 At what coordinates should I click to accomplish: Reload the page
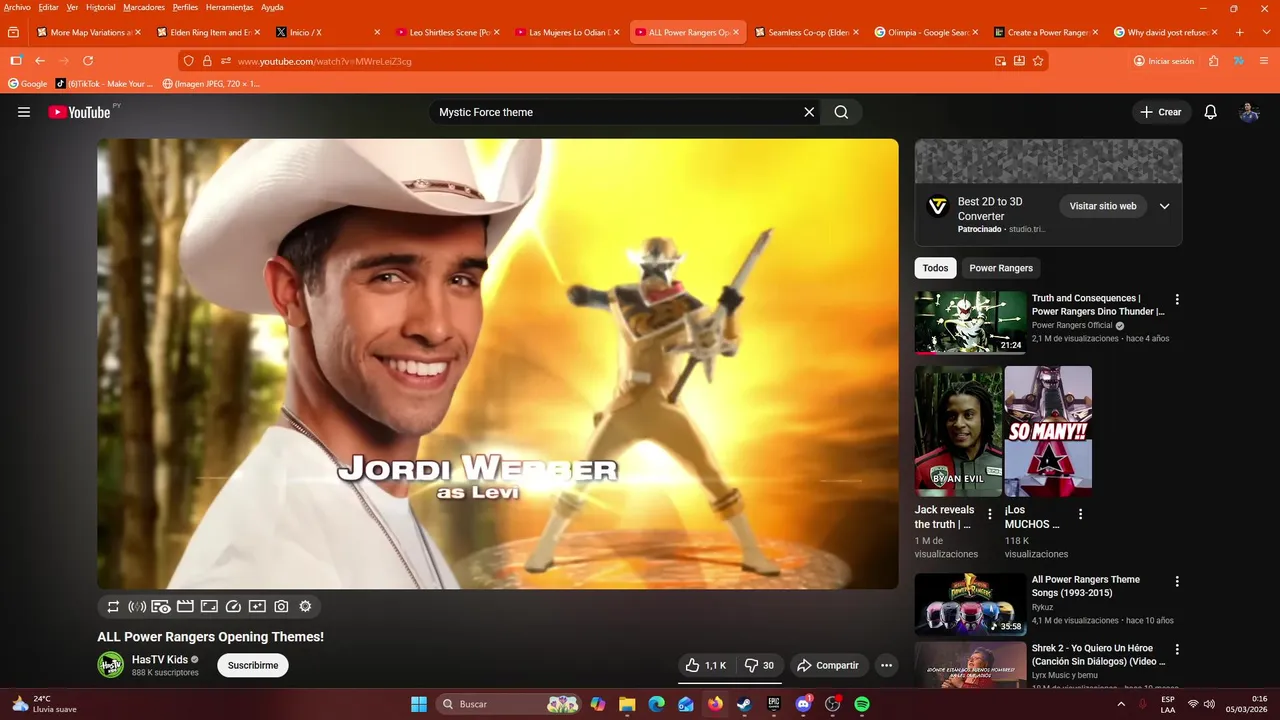(x=88, y=61)
